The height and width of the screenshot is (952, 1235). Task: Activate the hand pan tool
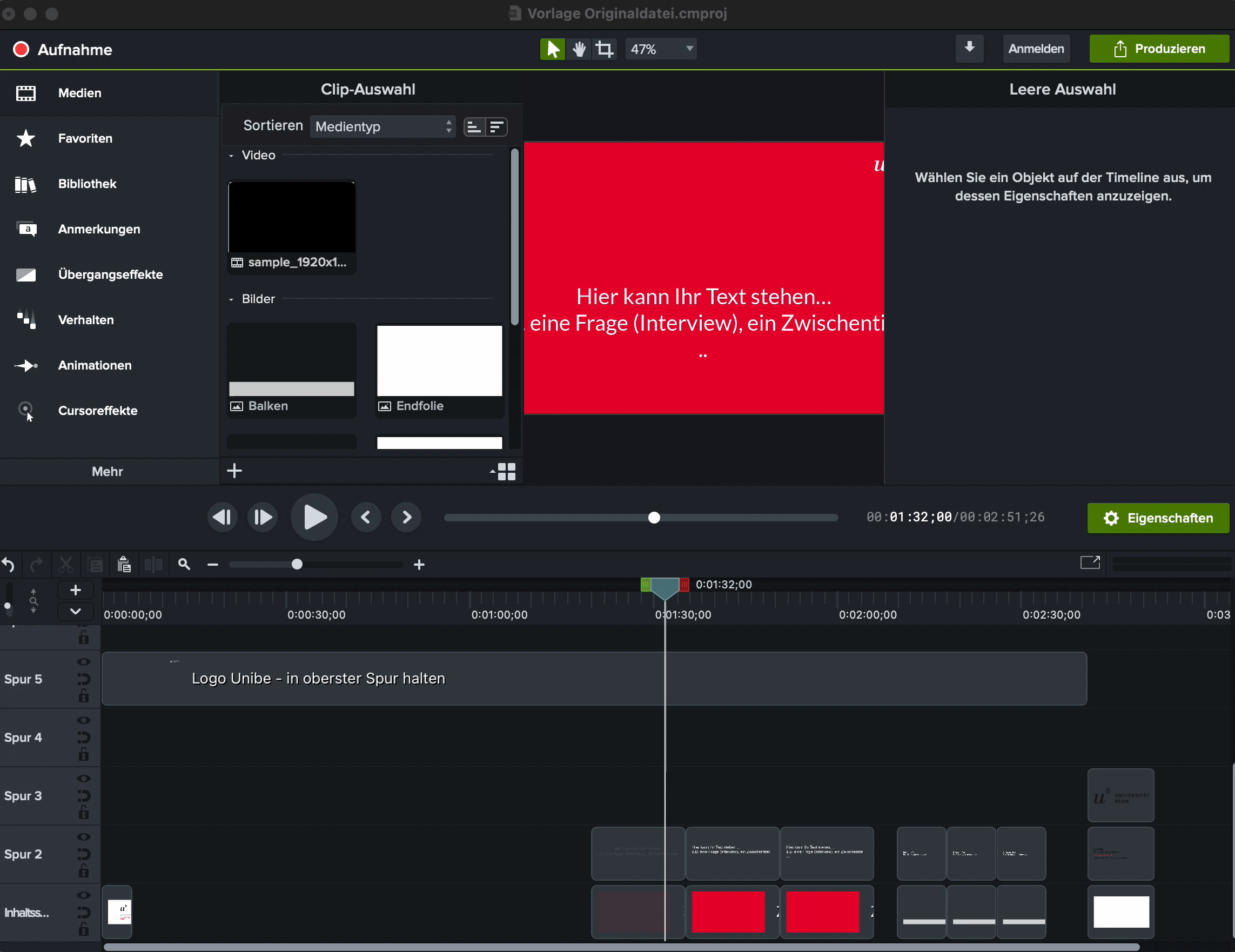(x=579, y=49)
